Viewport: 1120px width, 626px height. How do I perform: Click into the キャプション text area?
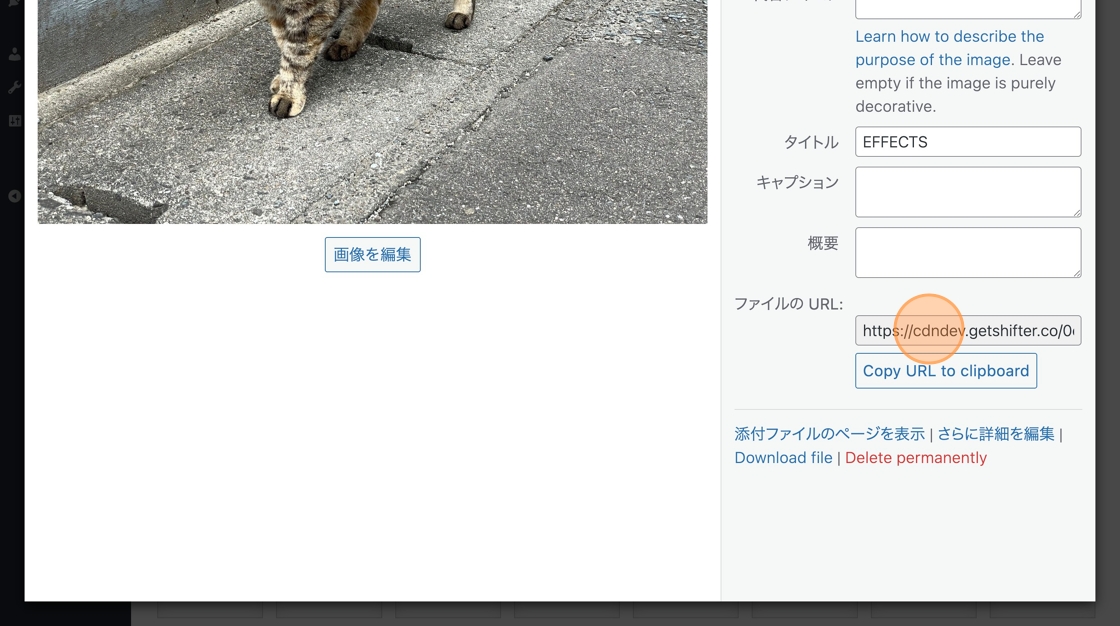coord(968,192)
